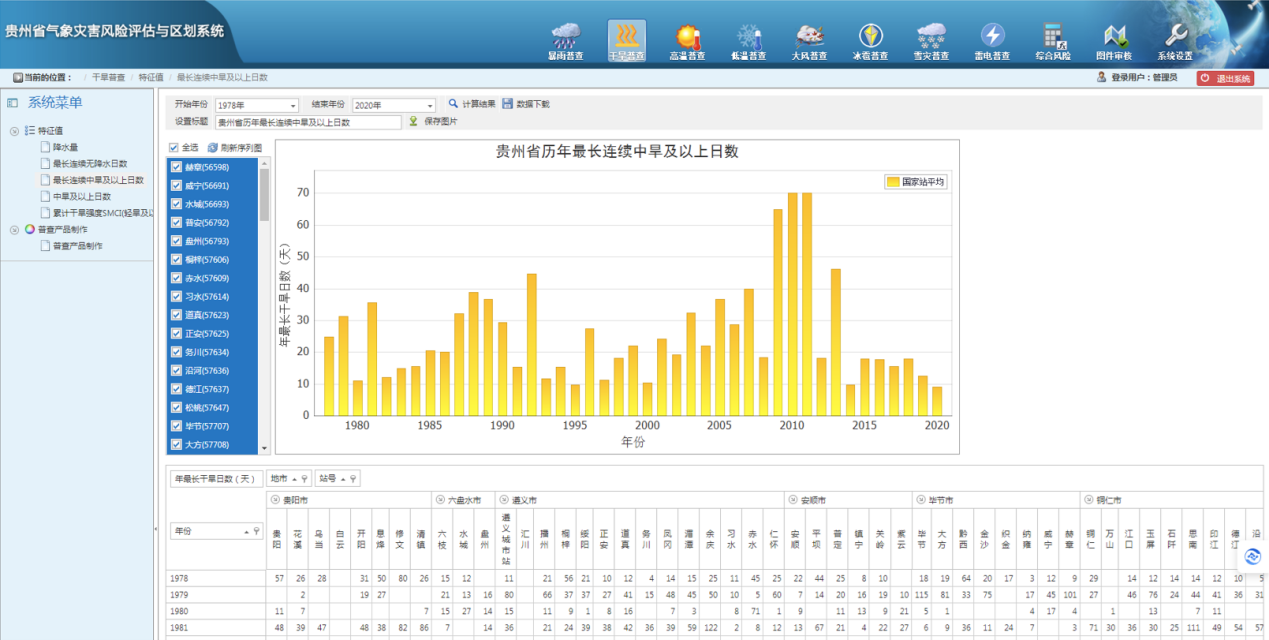
Task: Click the red 退出系统 logout button
Action: (1225, 78)
